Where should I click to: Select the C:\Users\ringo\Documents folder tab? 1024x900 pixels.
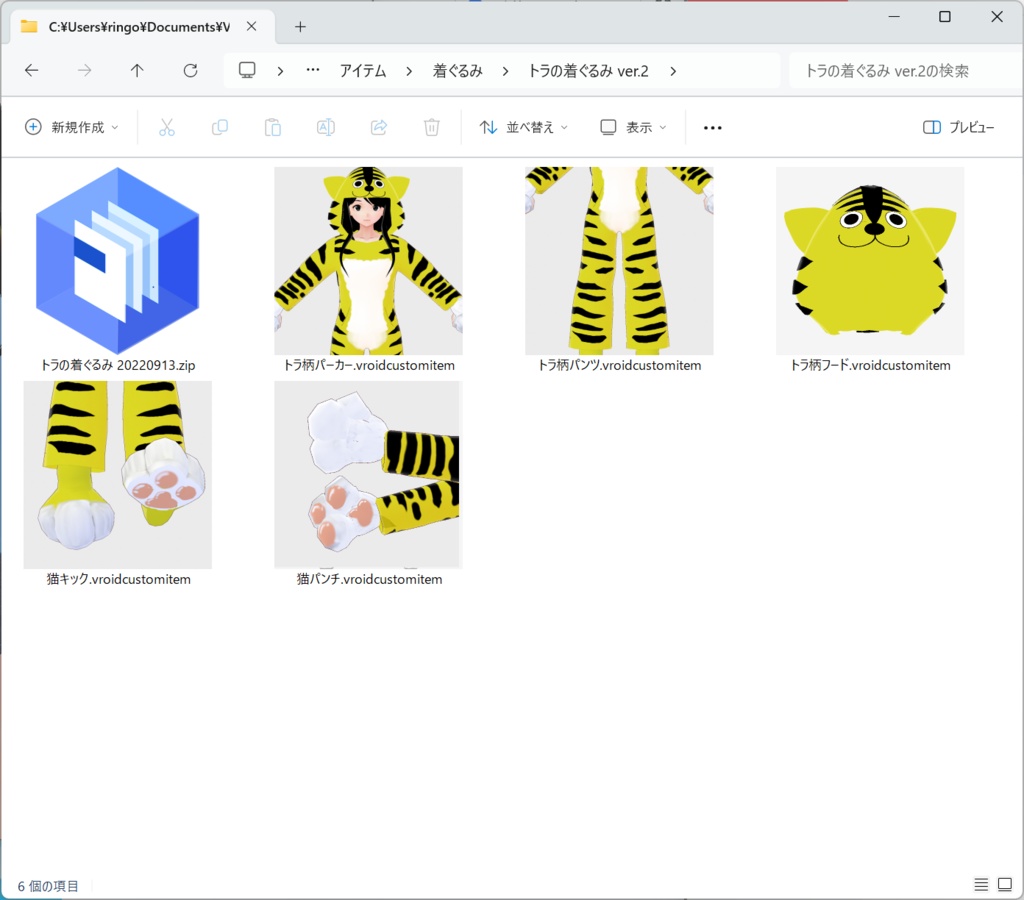[x=140, y=27]
